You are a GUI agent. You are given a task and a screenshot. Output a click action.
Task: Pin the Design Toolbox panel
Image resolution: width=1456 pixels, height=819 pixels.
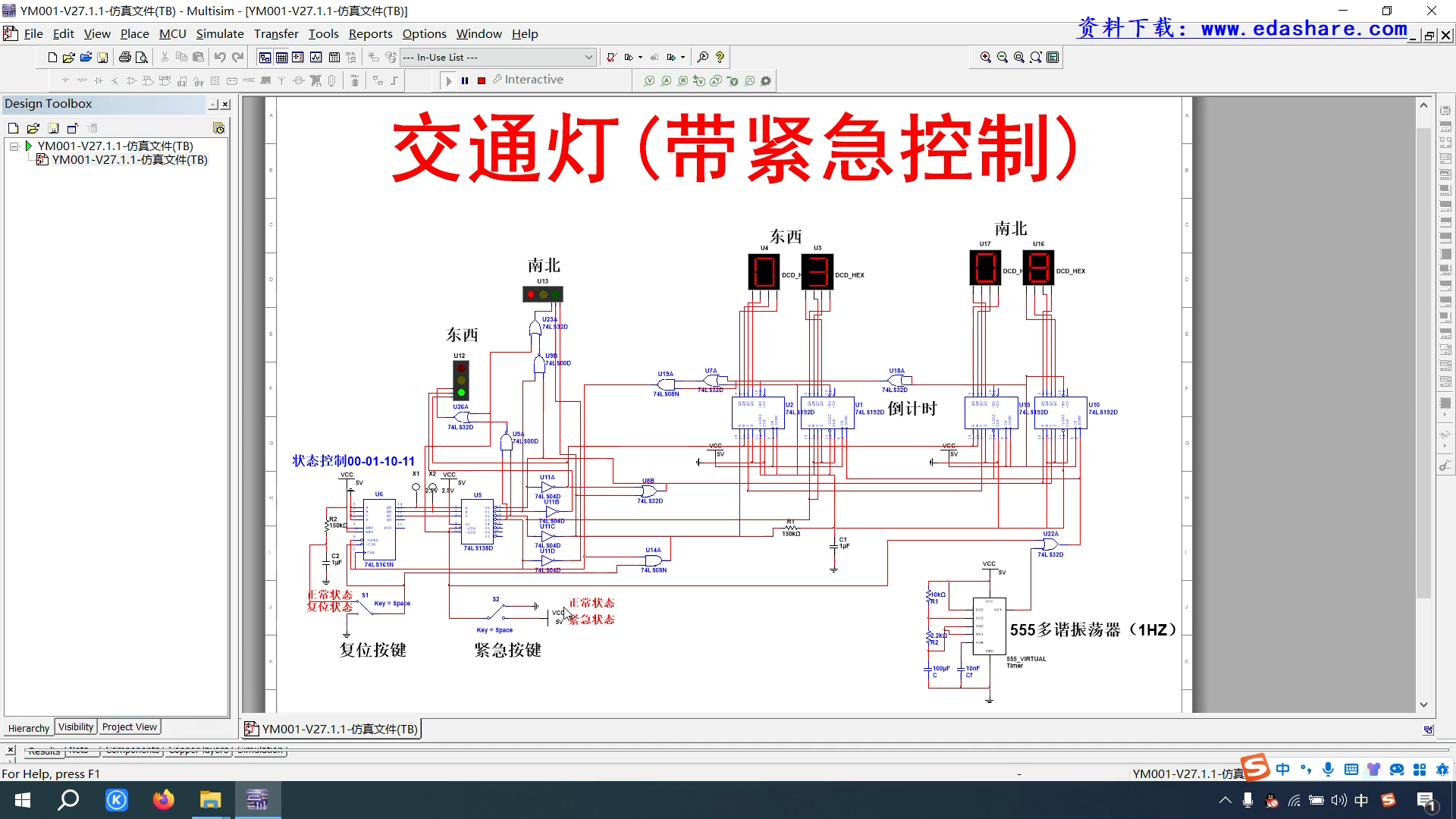[214, 105]
